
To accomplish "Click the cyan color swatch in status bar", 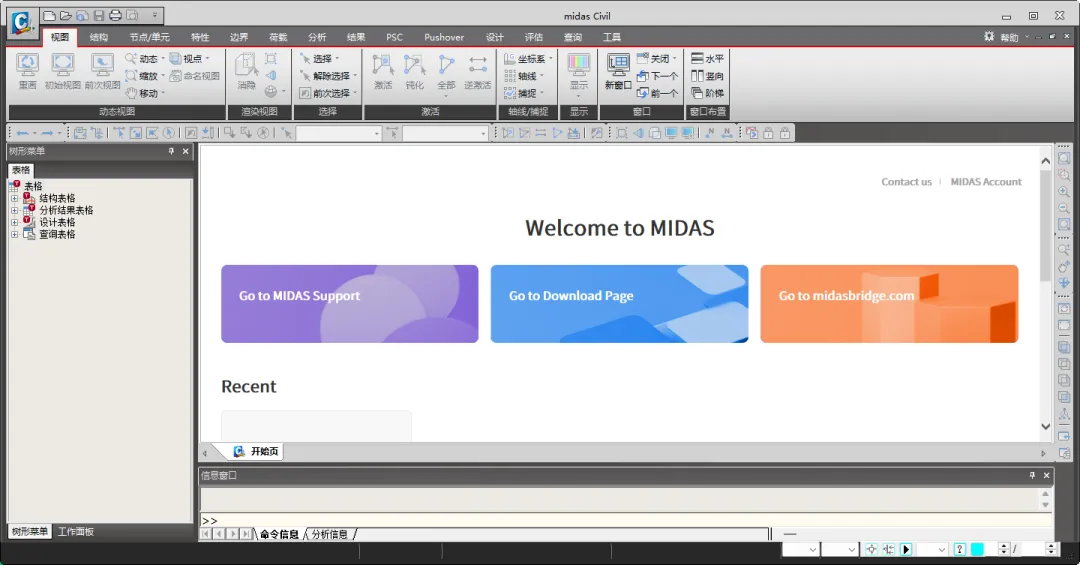I will pos(977,549).
